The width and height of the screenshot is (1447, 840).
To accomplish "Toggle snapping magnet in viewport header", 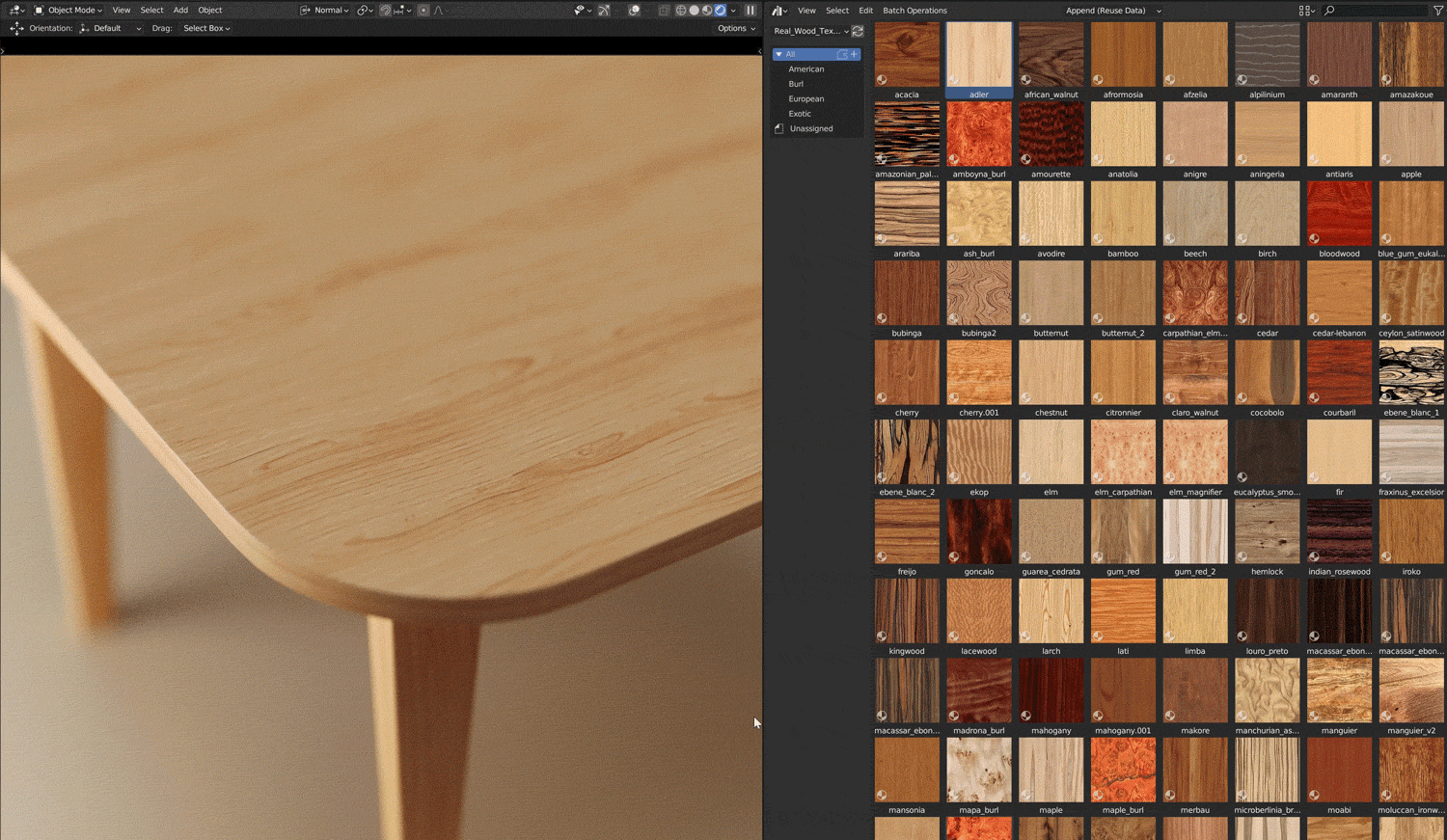I will coord(386,11).
